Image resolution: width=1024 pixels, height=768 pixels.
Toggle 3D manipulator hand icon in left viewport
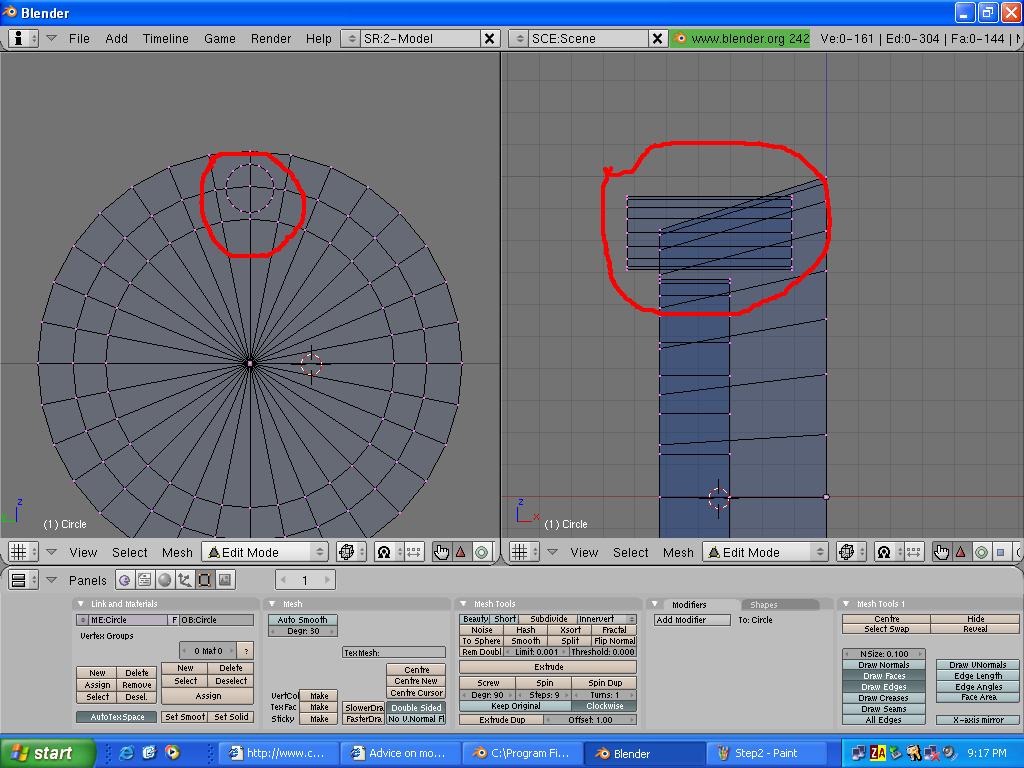[x=441, y=552]
